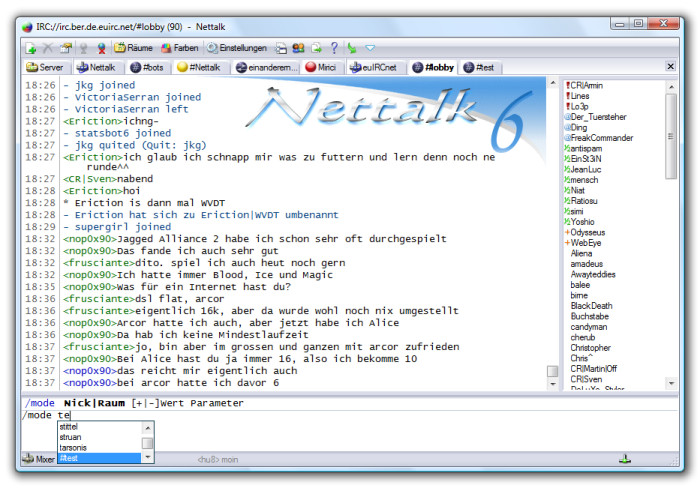This screenshot has height=488, width=700.
Task: Click in the /mode te message input field
Action: tap(350, 415)
